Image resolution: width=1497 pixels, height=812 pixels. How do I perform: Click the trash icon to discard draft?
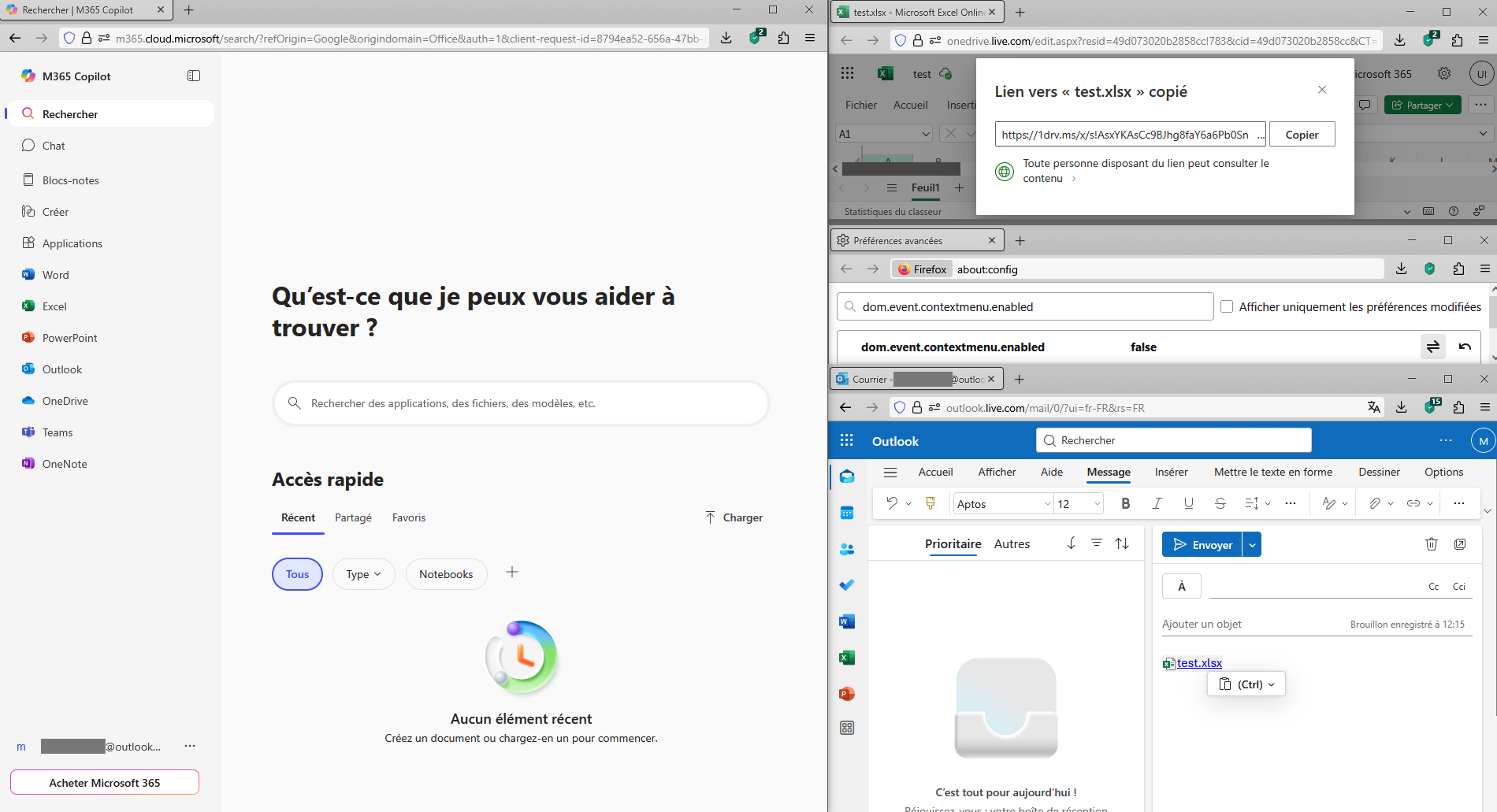1432,544
